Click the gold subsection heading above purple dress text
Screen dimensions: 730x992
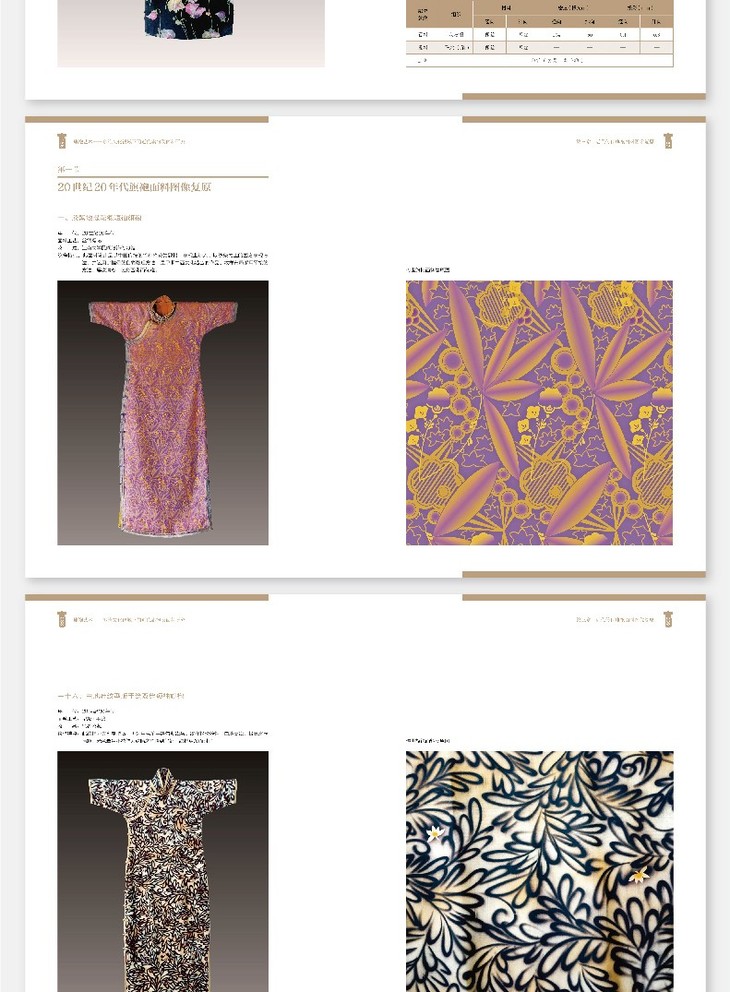click(99, 218)
